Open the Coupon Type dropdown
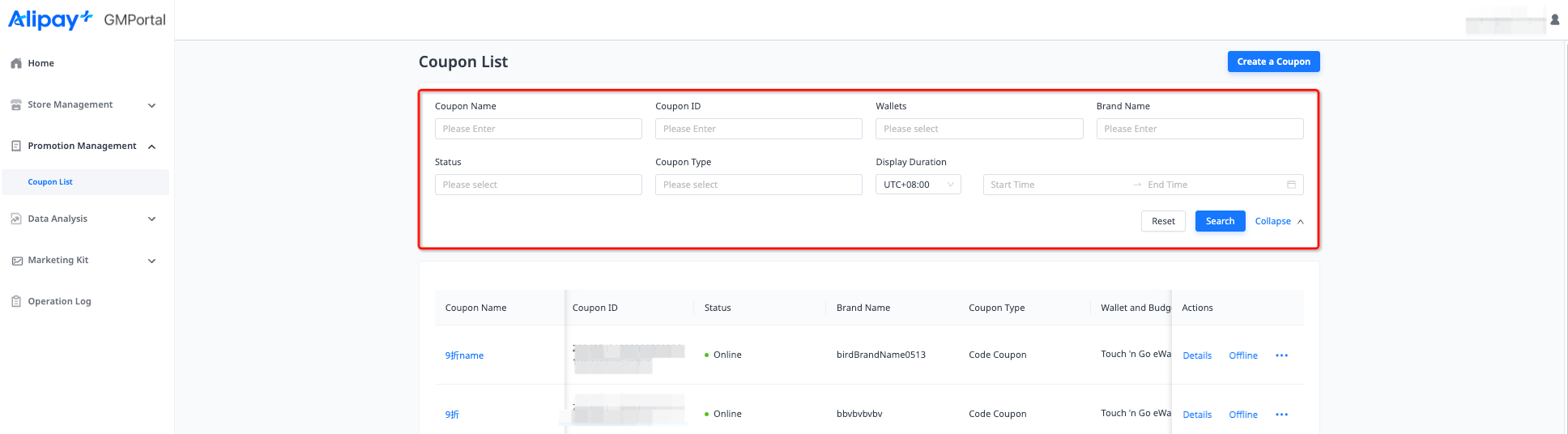The width and height of the screenshot is (1568, 434). [758, 185]
